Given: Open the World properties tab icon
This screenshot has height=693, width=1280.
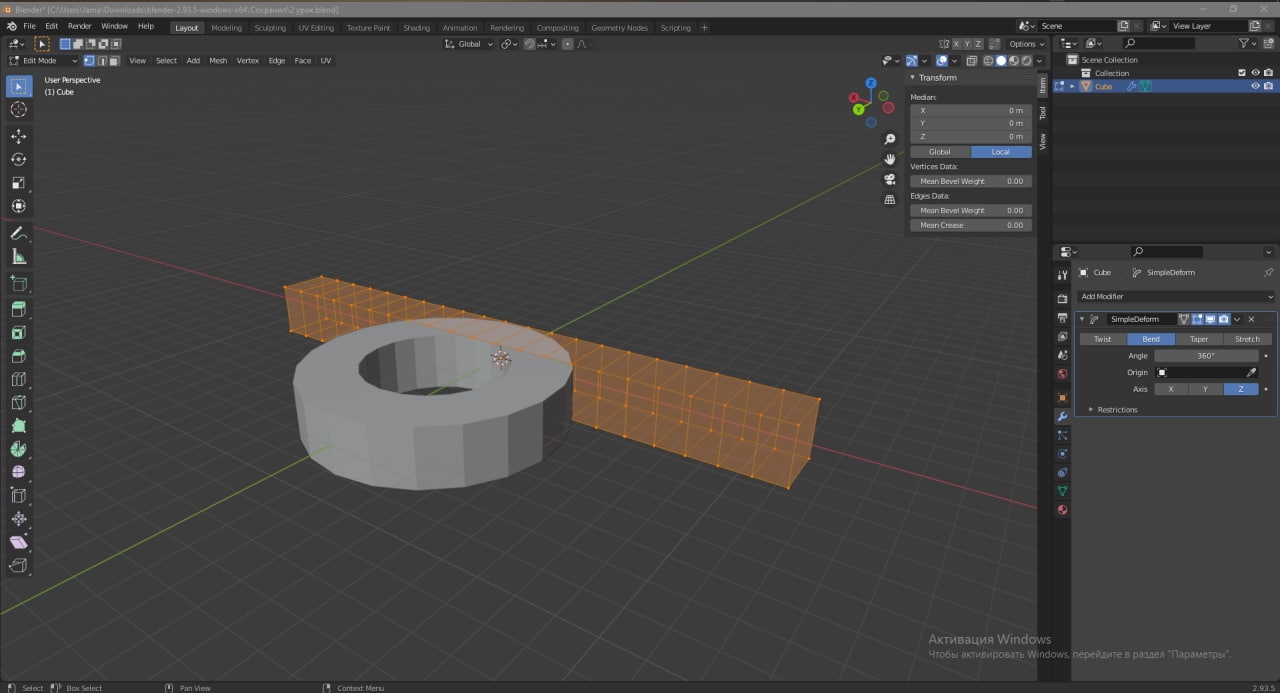Looking at the screenshot, I should click(x=1062, y=374).
